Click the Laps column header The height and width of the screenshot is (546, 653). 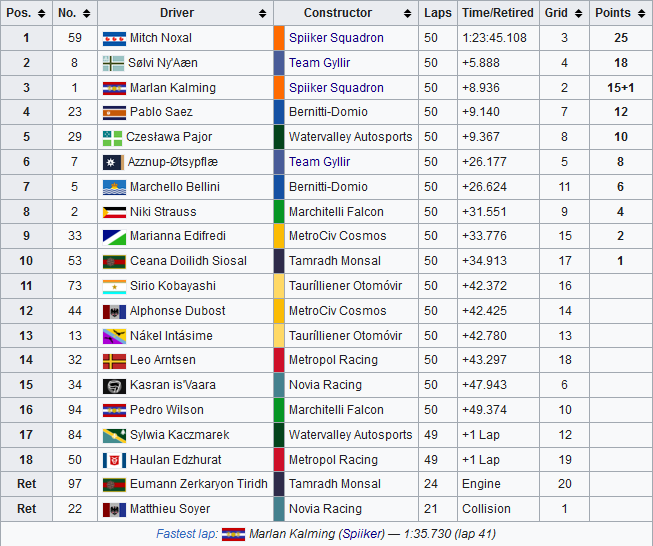pos(438,13)
